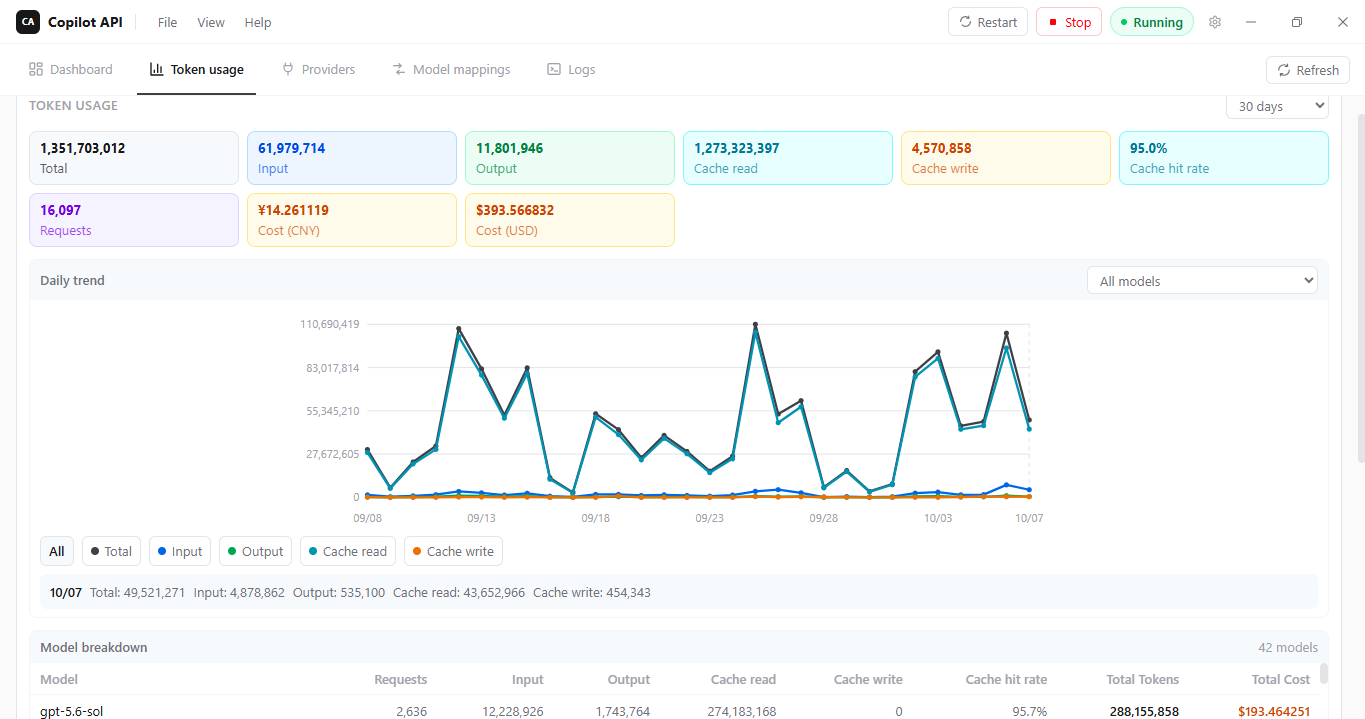Restart the API server
Image resolution: width=1365 pixels, height=719 pixels.
point(988,22)
